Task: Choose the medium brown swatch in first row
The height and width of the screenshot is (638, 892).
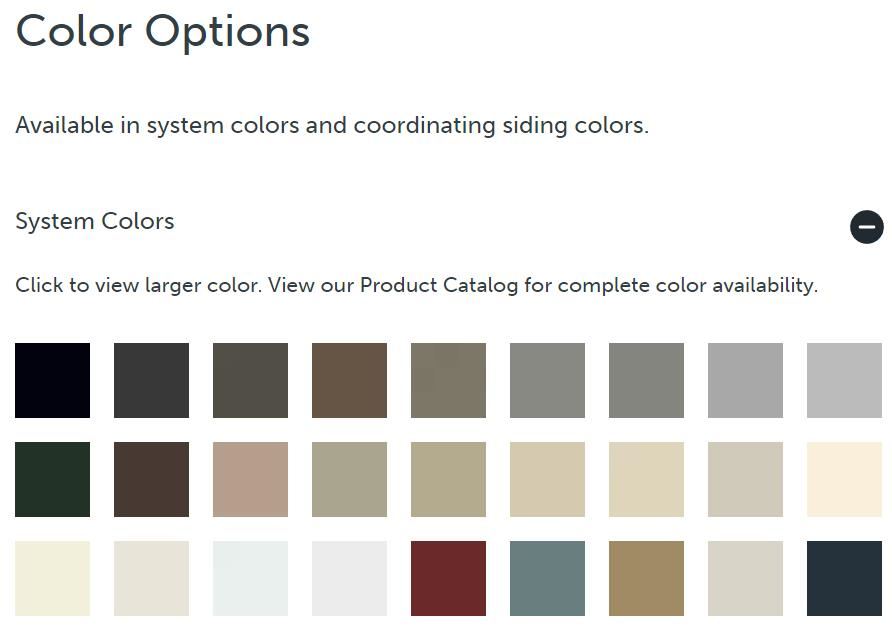Action: pyautogui.click(x=349, y=380)
